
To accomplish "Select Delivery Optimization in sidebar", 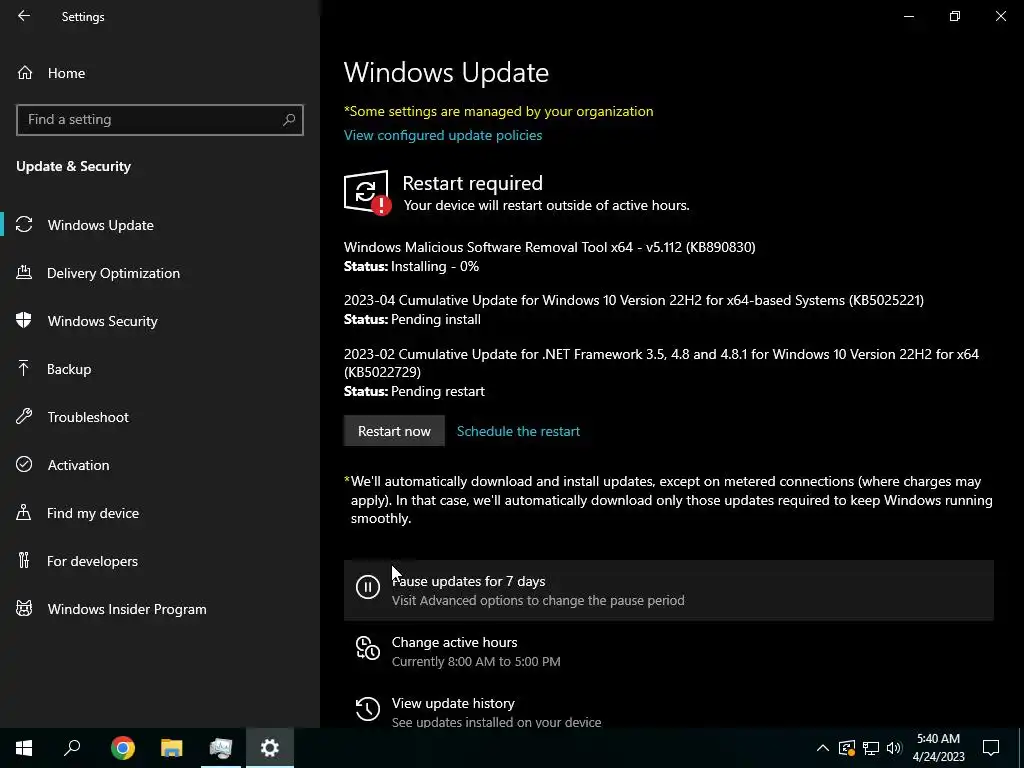I will point(160,273).
